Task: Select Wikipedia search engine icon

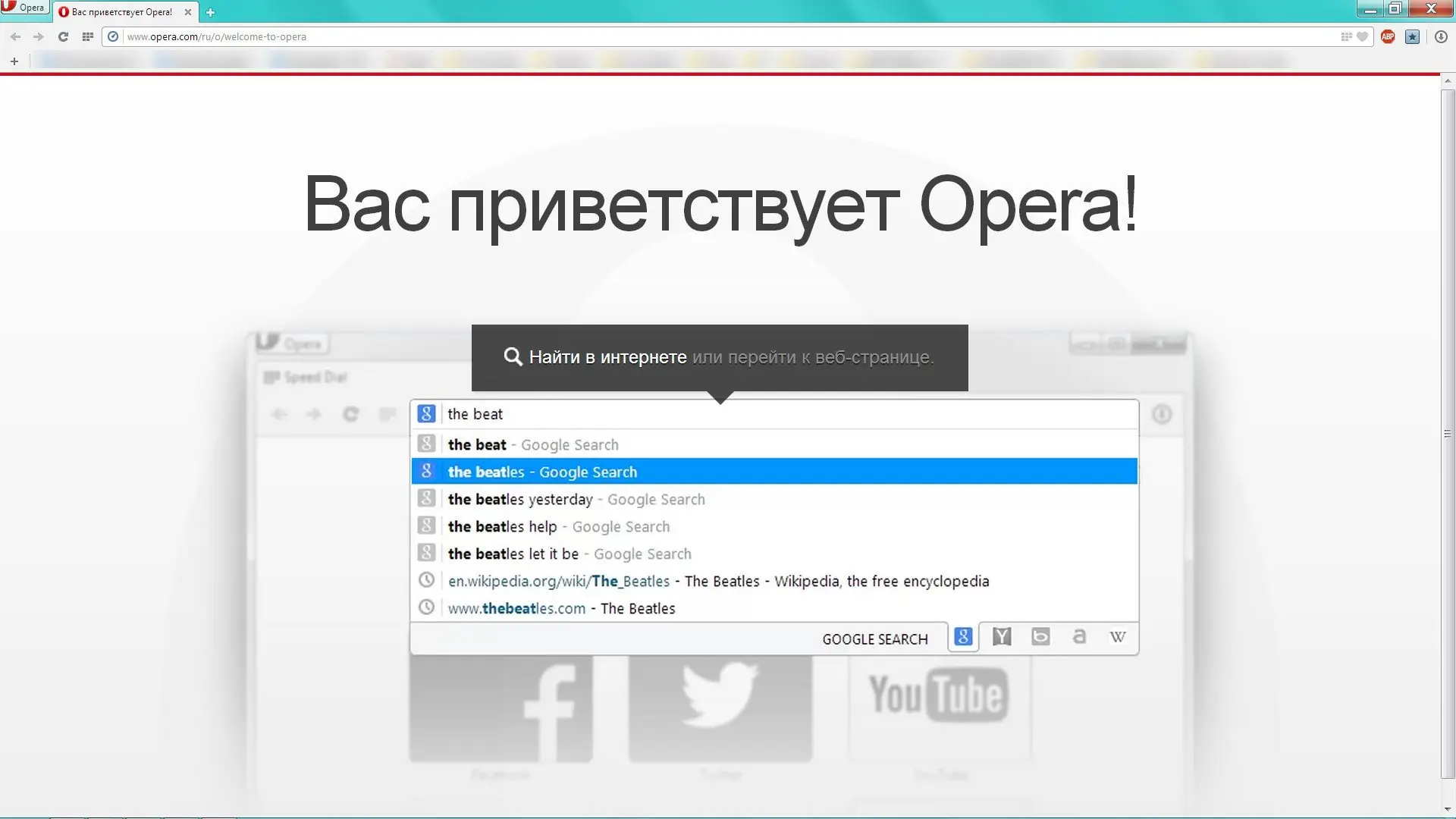Action: [x=1118, y=637]
